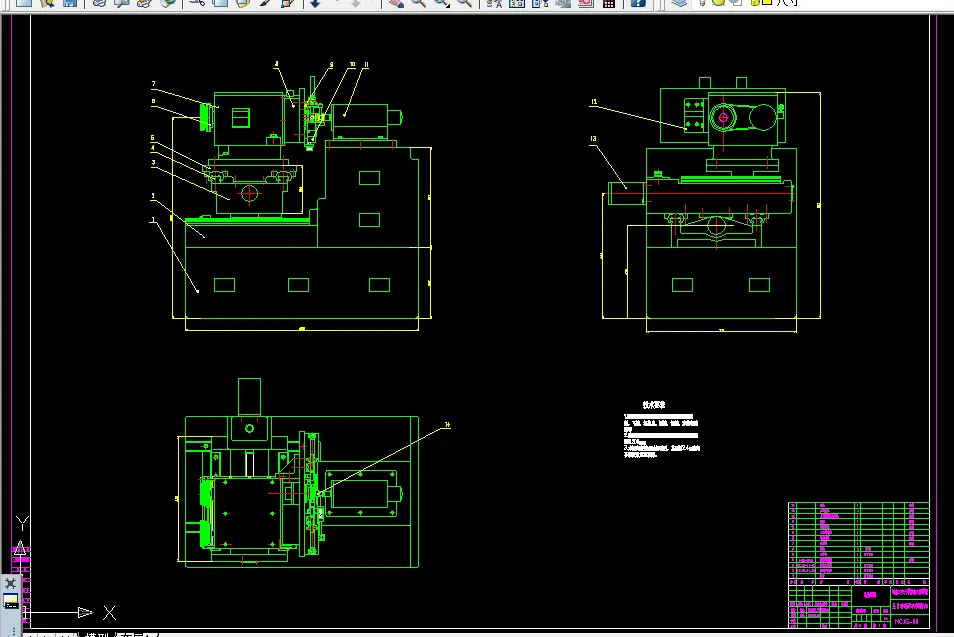Undo last action with the blue arrow
Viewport: 954px width, 637px height.
point(315,2)
